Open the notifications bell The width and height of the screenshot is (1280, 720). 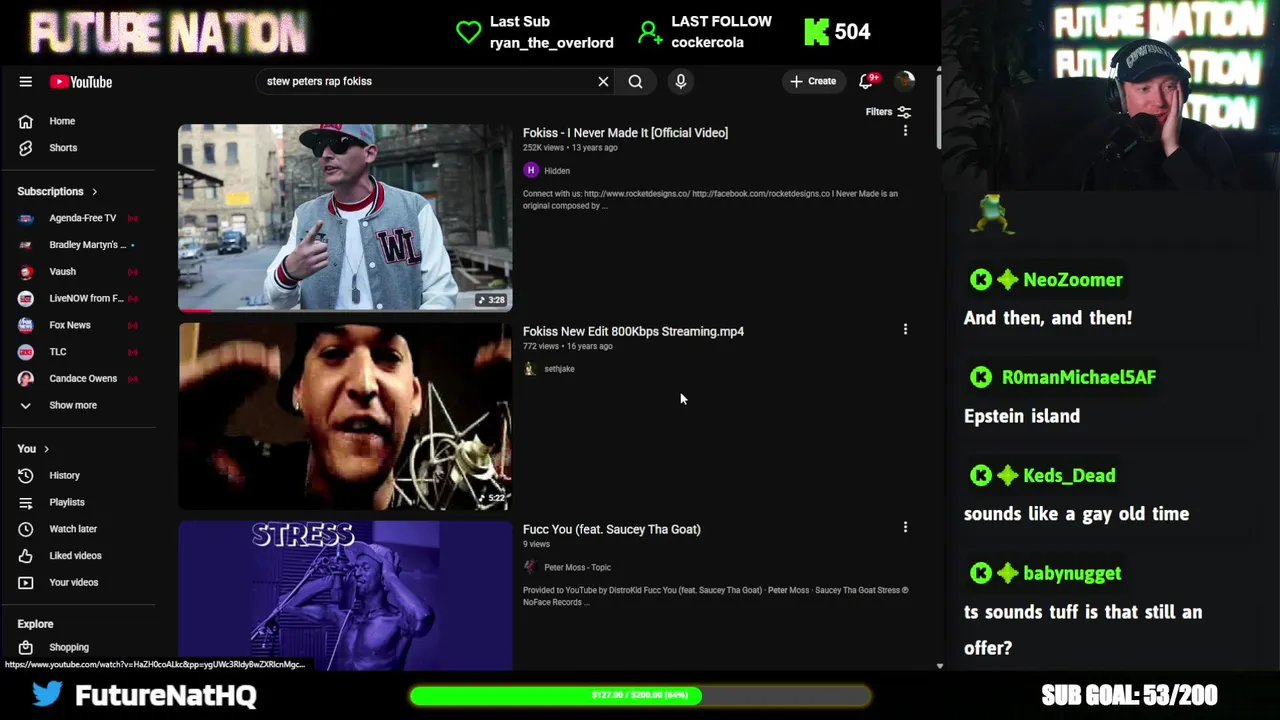click(867, 81)
